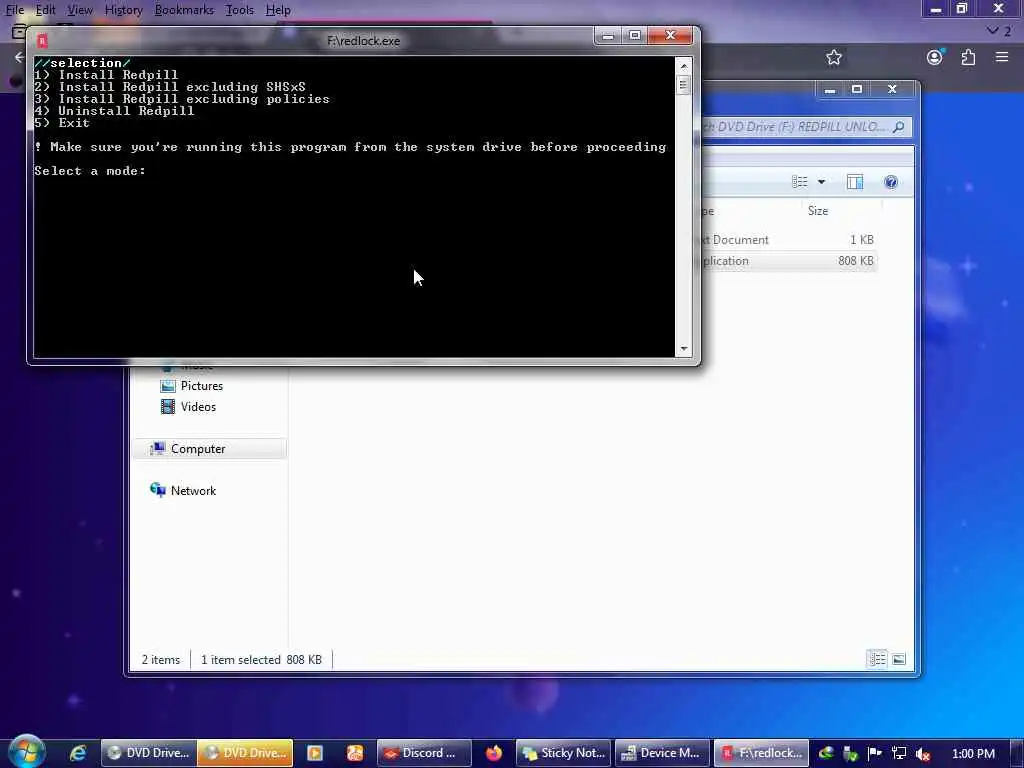Launch Internet Explorer from the taskbar
The height and width of the screenshot is (768, 1024).
pyautogui.click(x=78, y=753)
